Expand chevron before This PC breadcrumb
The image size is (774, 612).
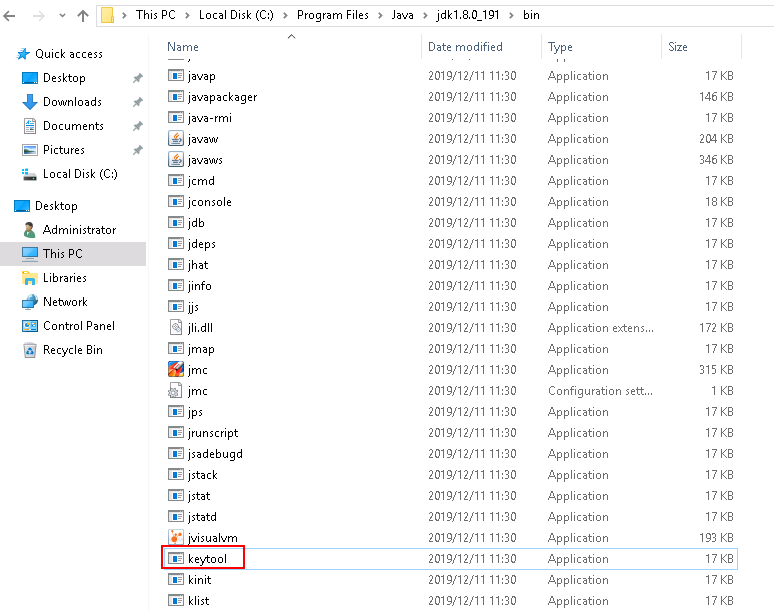(124, 16)
